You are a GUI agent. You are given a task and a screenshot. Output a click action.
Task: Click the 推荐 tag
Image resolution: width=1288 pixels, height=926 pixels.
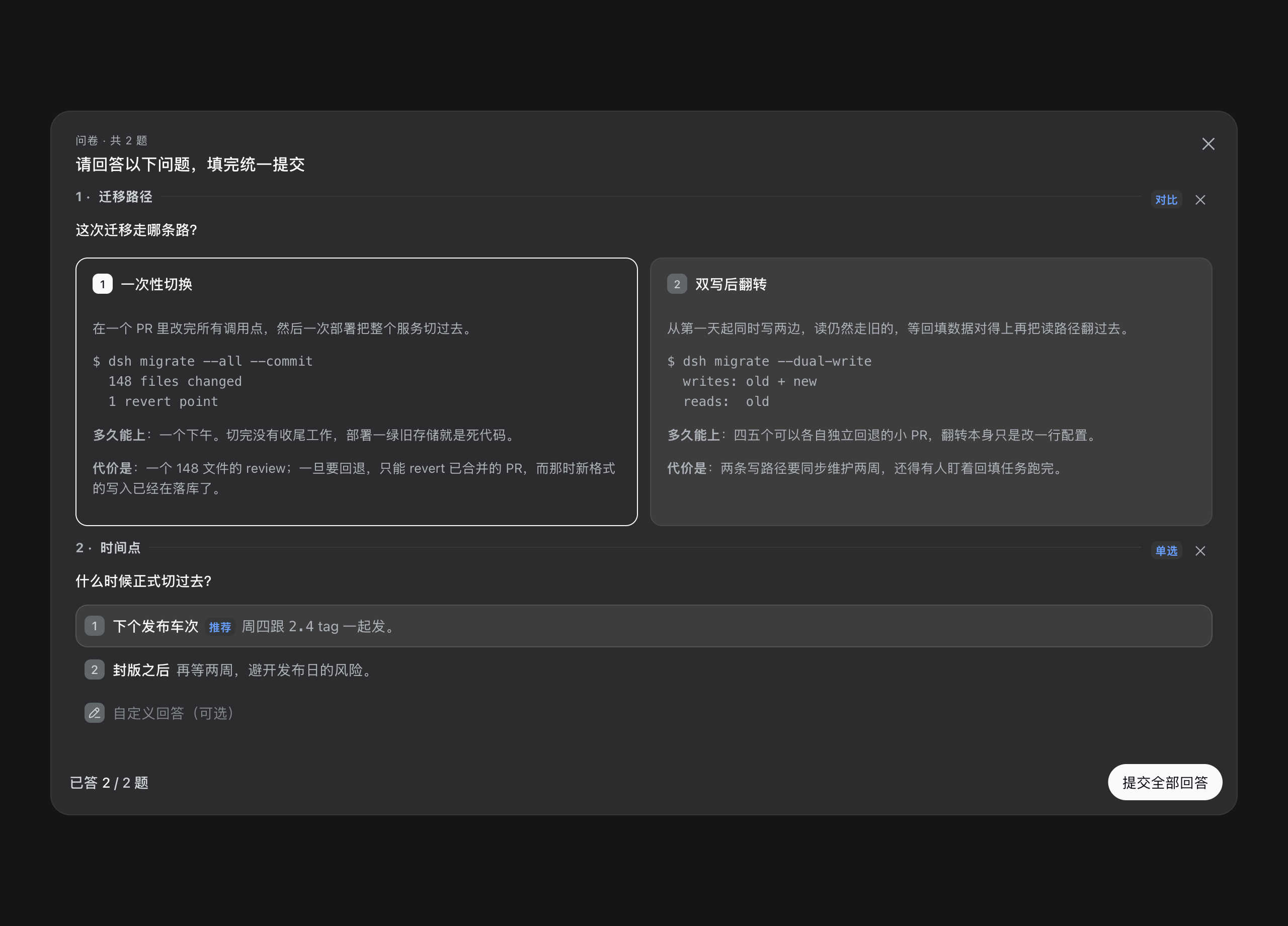tap(220, 627)
